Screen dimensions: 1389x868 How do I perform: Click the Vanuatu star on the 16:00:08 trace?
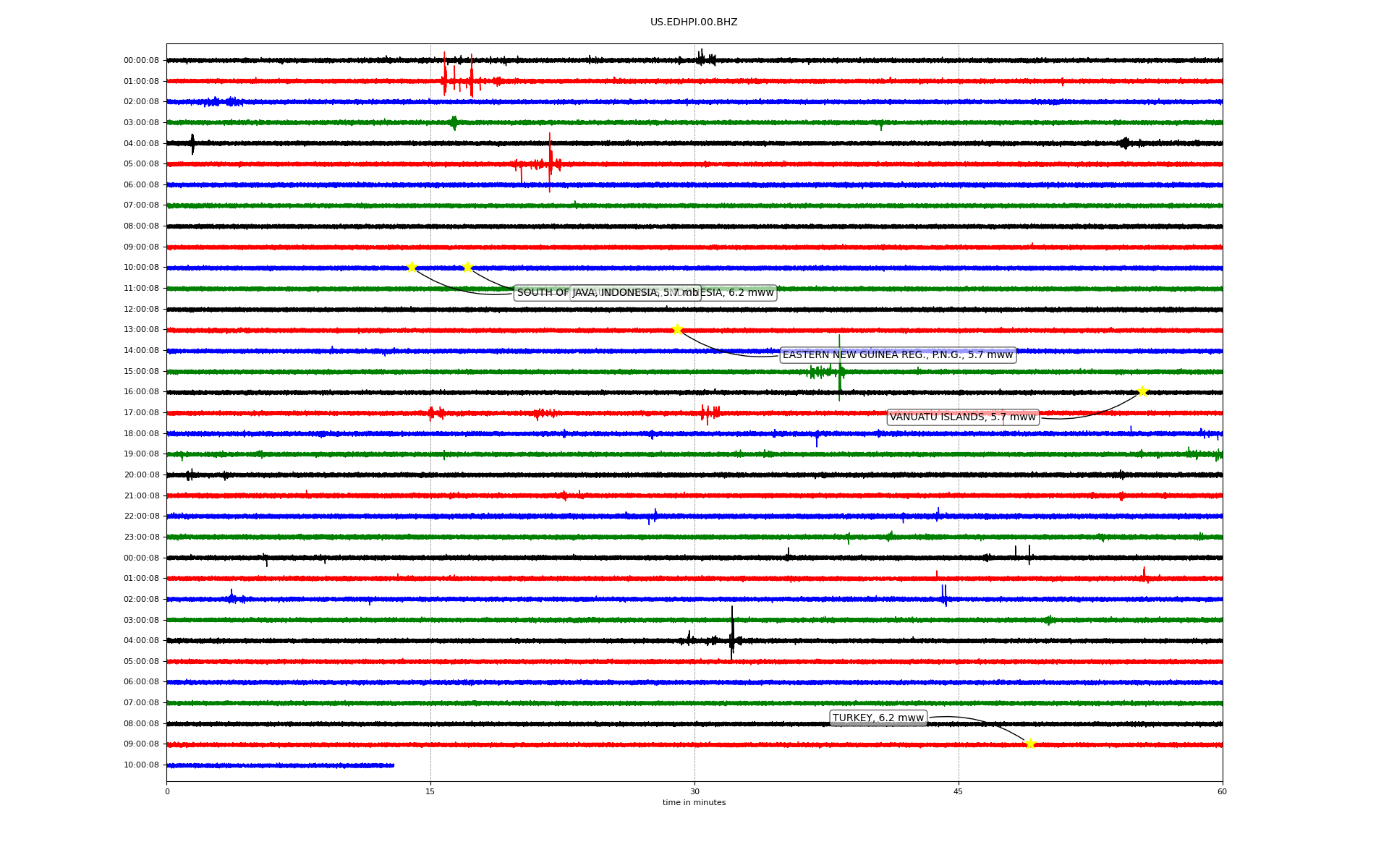(x=1142, y=391)
